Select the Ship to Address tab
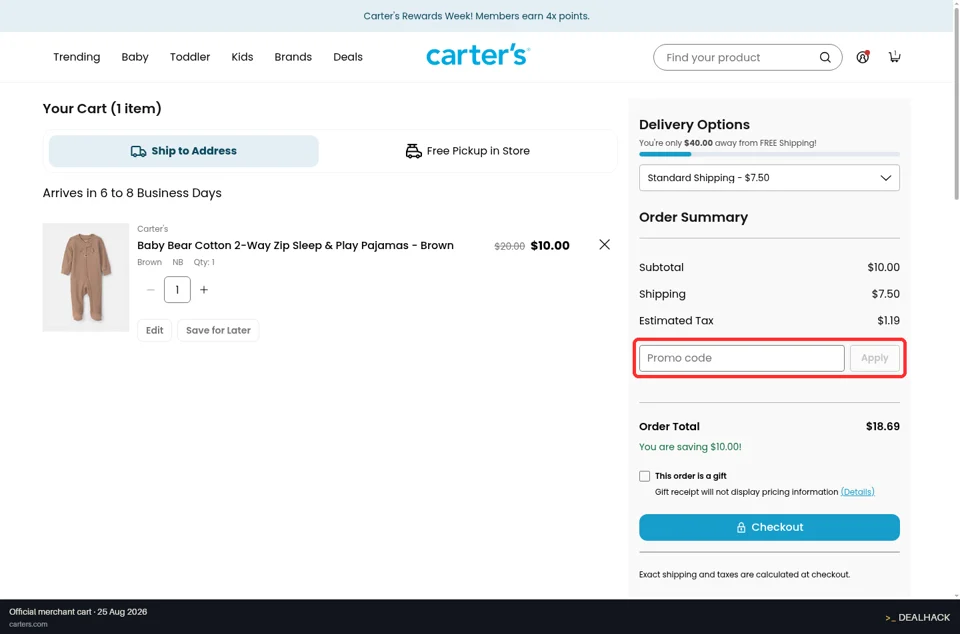960x634 pixels. point(184,151)
